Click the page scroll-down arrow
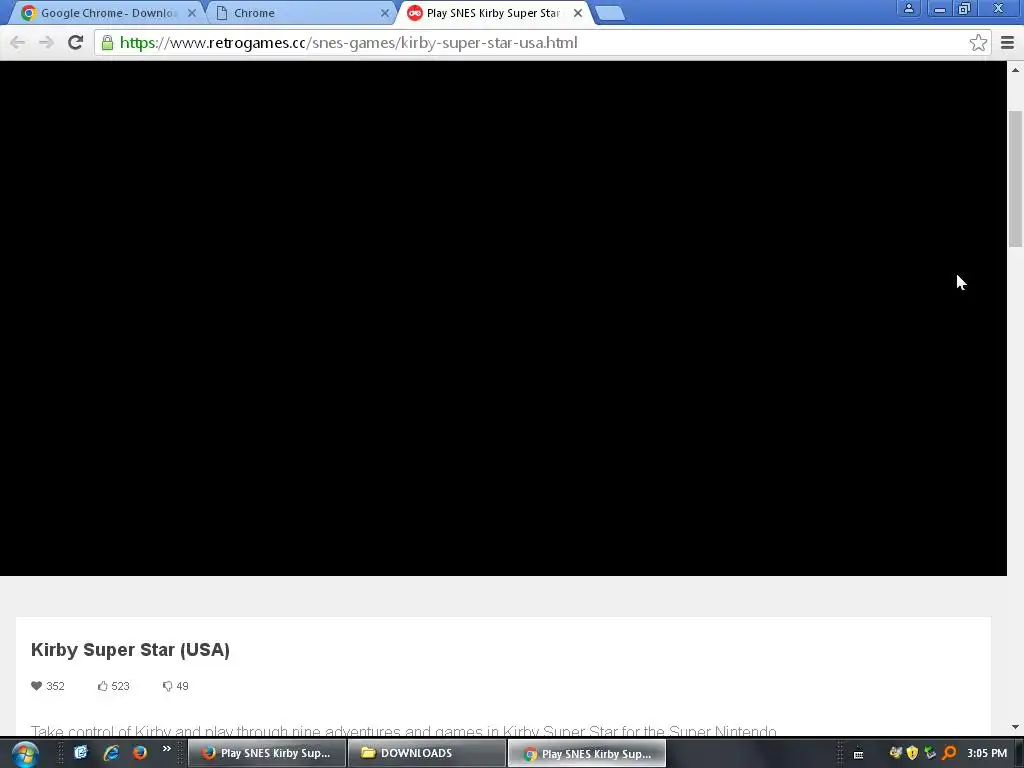The height and width of the screenshot is (768, 1024). (1015, 727)
